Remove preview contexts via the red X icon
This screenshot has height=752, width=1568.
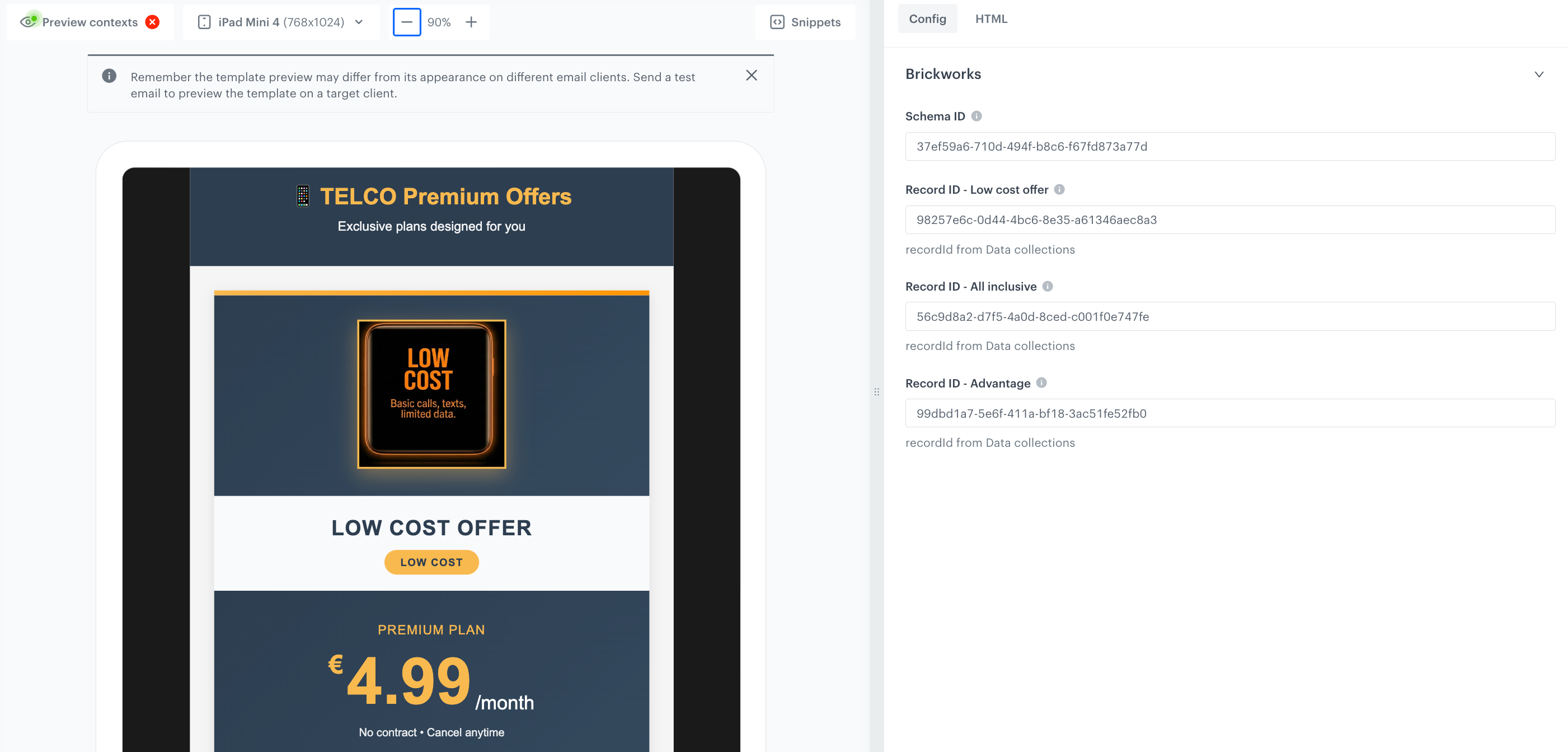(152, 21)
